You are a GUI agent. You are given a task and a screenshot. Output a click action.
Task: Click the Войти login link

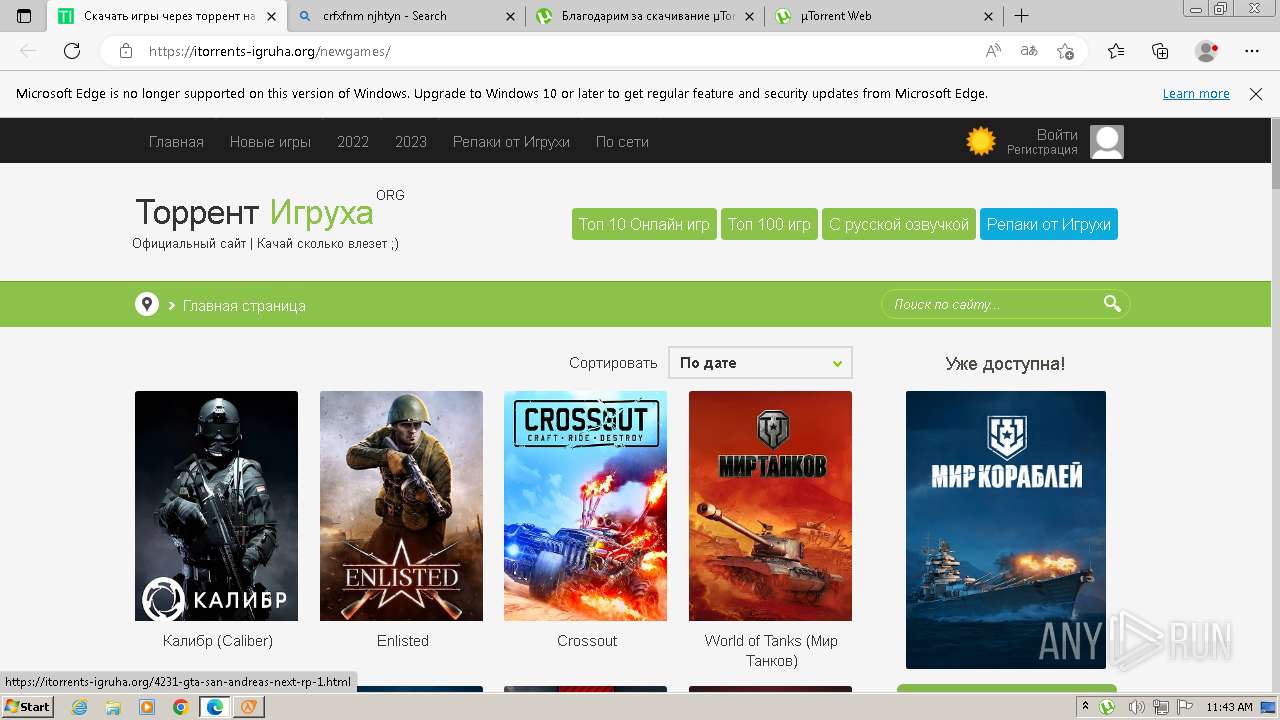click(1057, 134)
